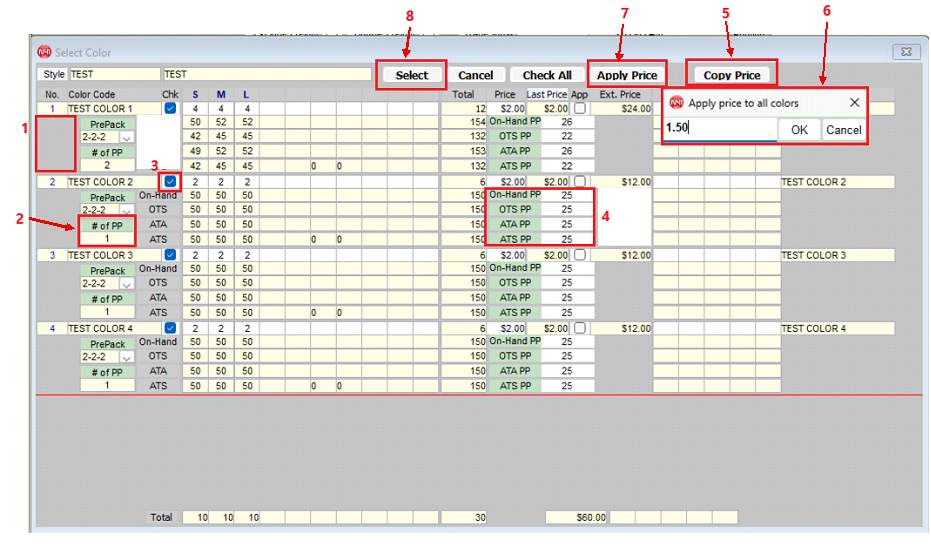This screenshot has height=546, width=931.
Task: Open PrePack dropdown for TEST COLOR 4
Action: 126,357
